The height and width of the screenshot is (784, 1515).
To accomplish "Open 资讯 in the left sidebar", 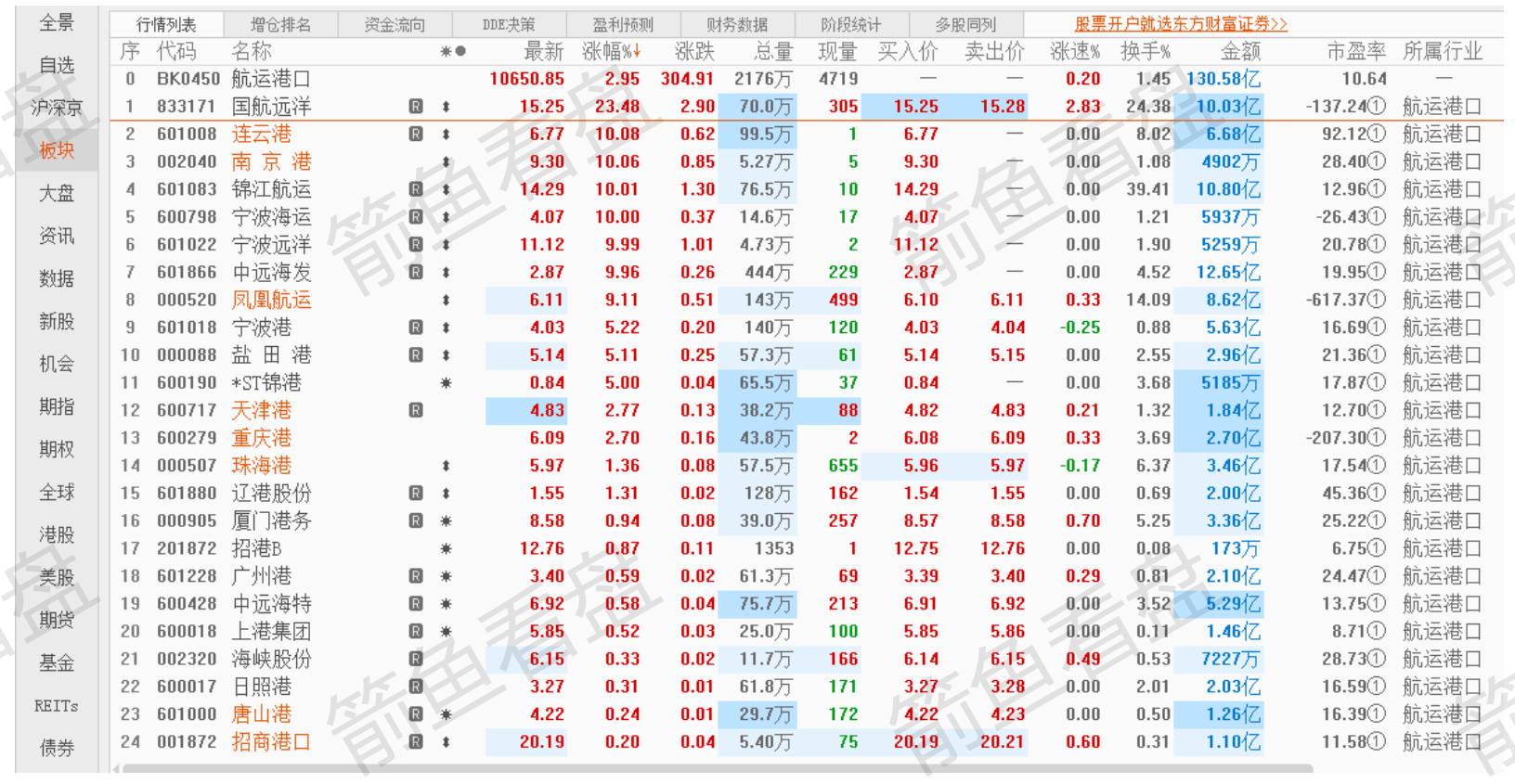I will (57, 236).
